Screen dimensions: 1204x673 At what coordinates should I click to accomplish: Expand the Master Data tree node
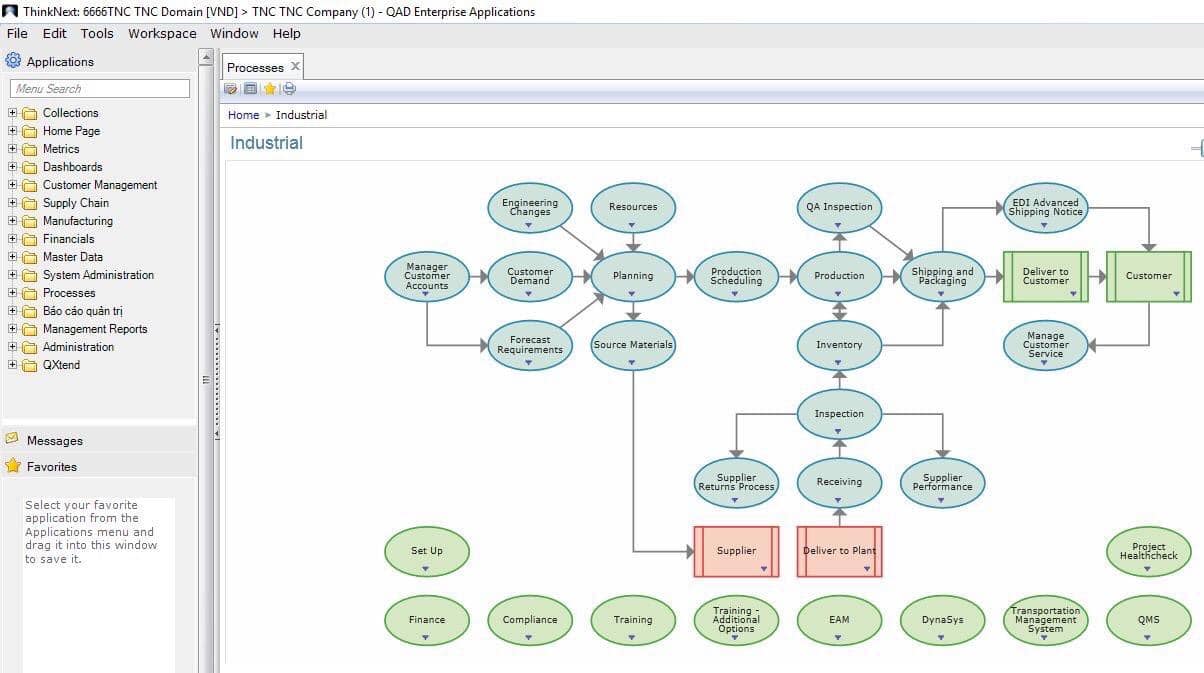pos(13,257)
